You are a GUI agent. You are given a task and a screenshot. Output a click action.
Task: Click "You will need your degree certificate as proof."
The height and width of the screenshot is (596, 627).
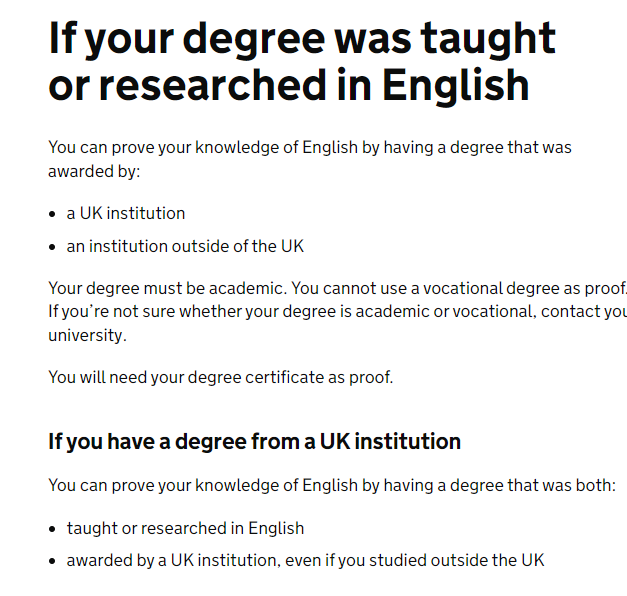(x=221, y=377)
